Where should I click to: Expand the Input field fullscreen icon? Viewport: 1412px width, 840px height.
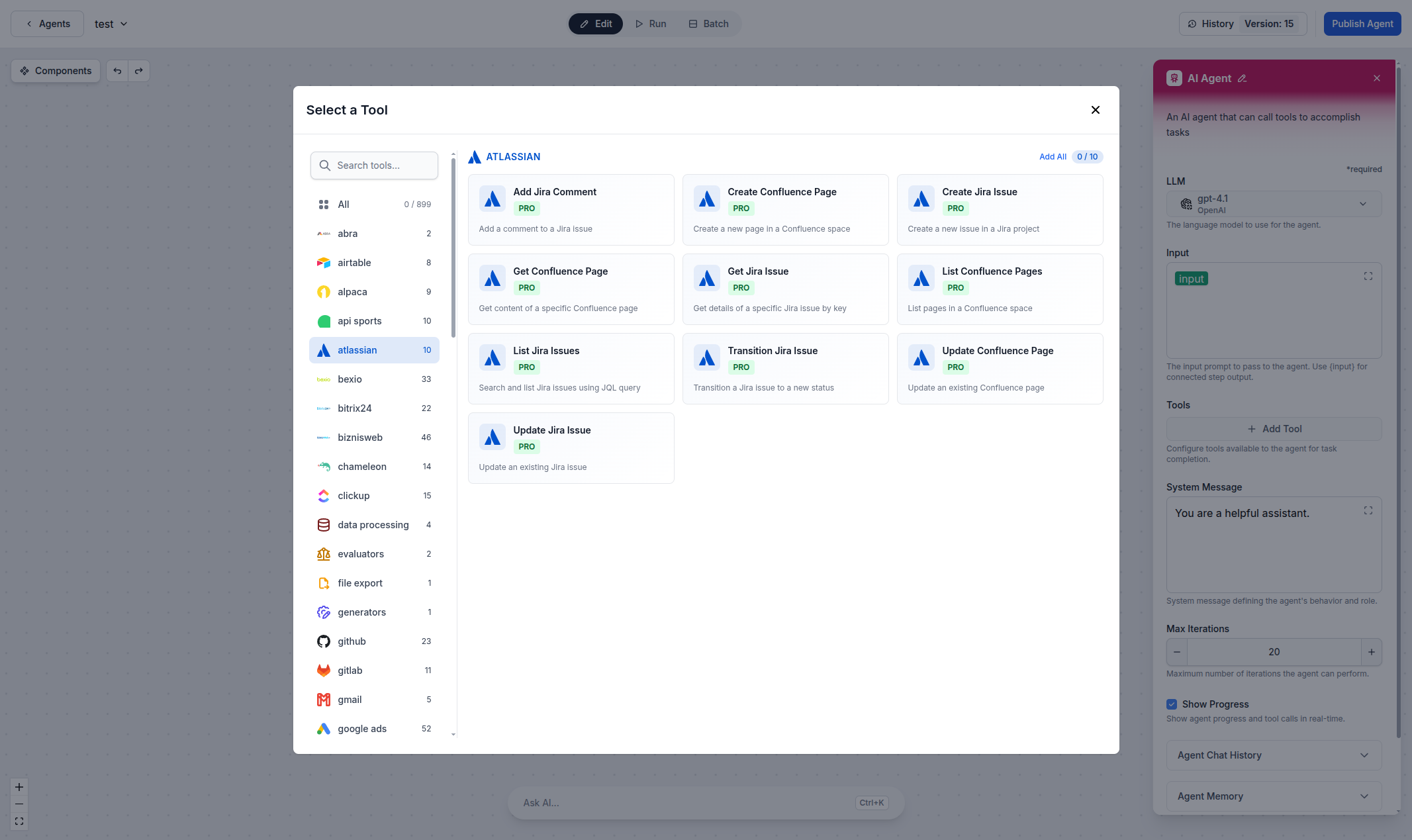[x=1368, y=276]
